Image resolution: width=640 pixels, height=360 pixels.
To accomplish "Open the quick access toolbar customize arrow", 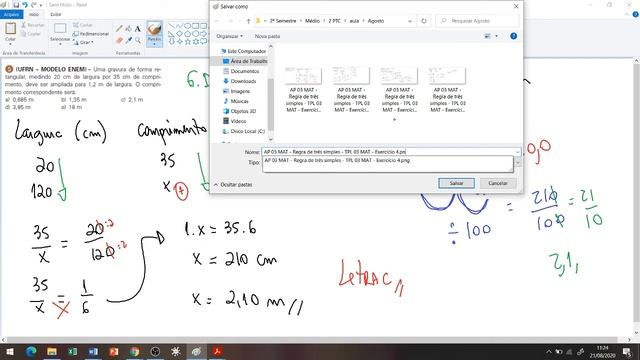I will click(x=41, y=5).
